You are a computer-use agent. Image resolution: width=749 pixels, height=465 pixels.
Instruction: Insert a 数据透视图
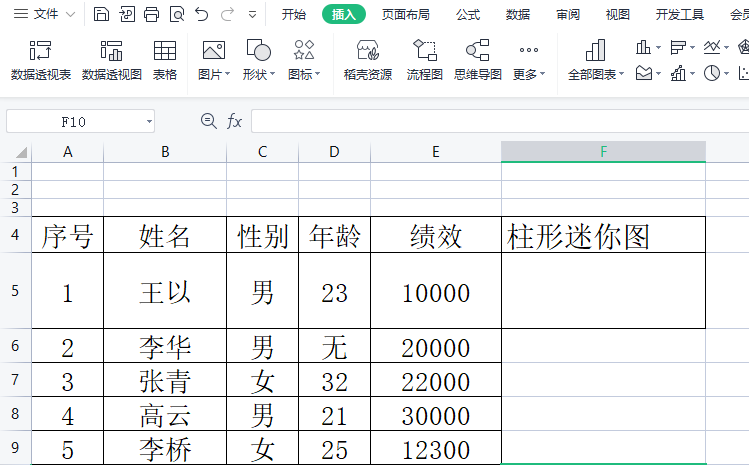point(111,60)
